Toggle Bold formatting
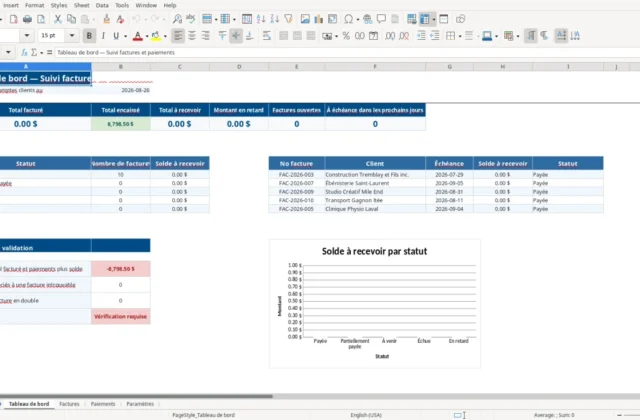 point(89,36)
